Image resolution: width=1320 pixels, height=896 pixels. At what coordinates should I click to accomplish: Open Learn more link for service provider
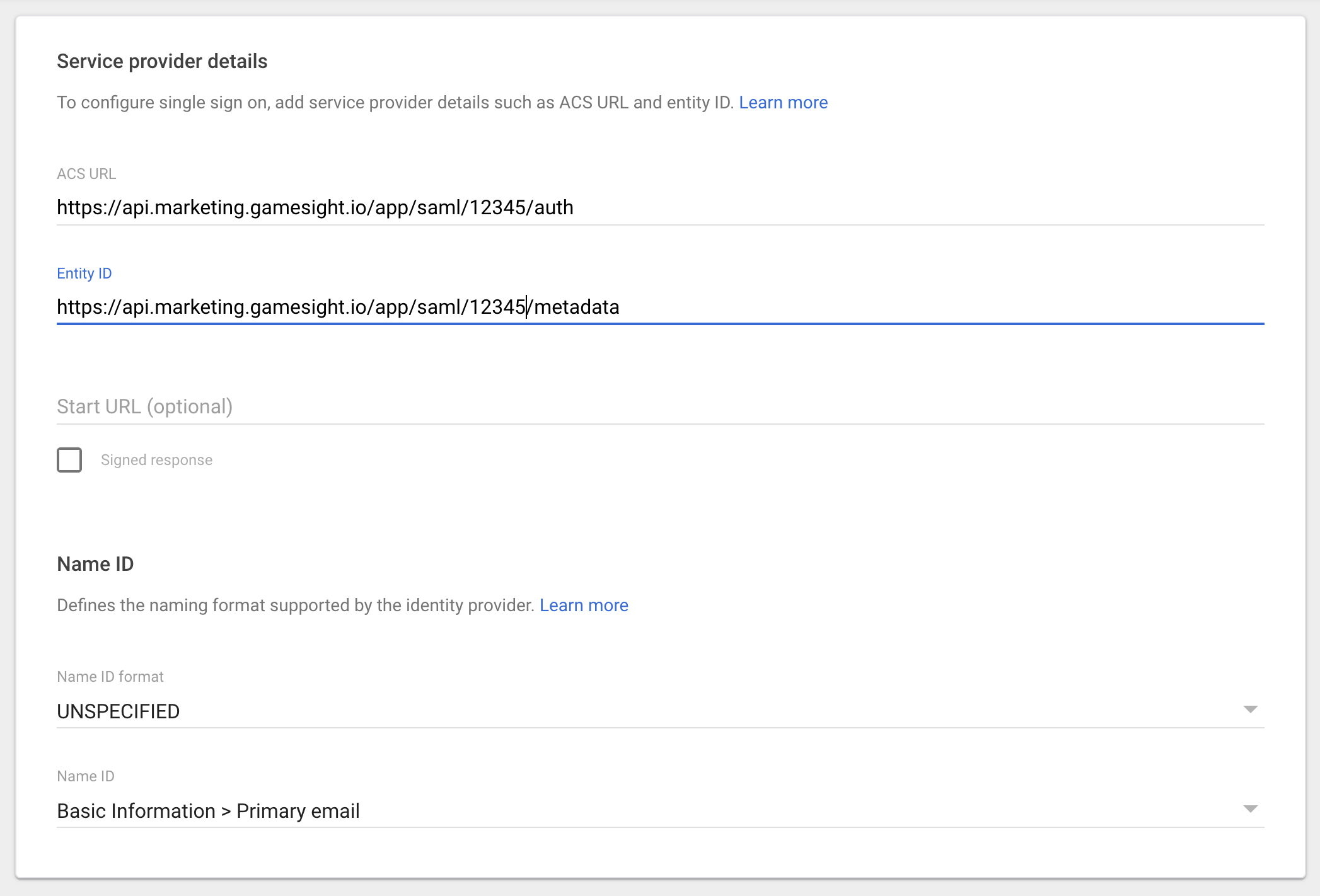click(783, 103)
